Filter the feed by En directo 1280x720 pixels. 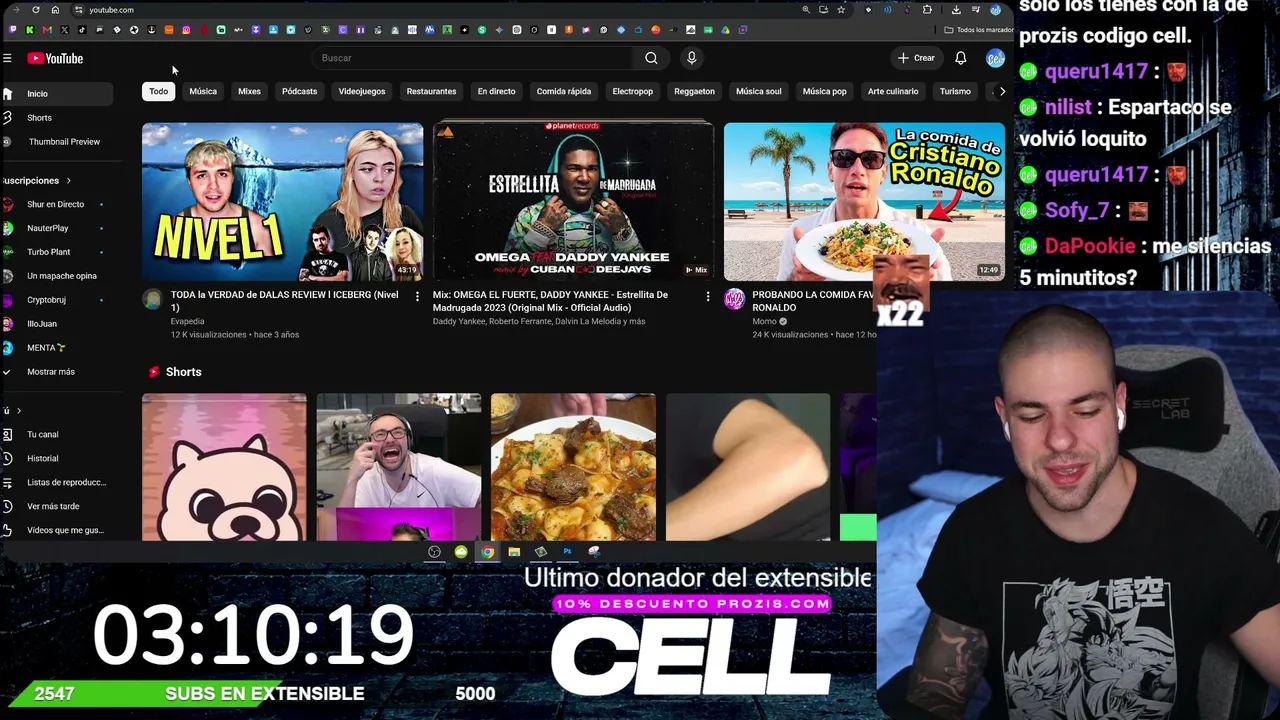[x=496, y=91]
